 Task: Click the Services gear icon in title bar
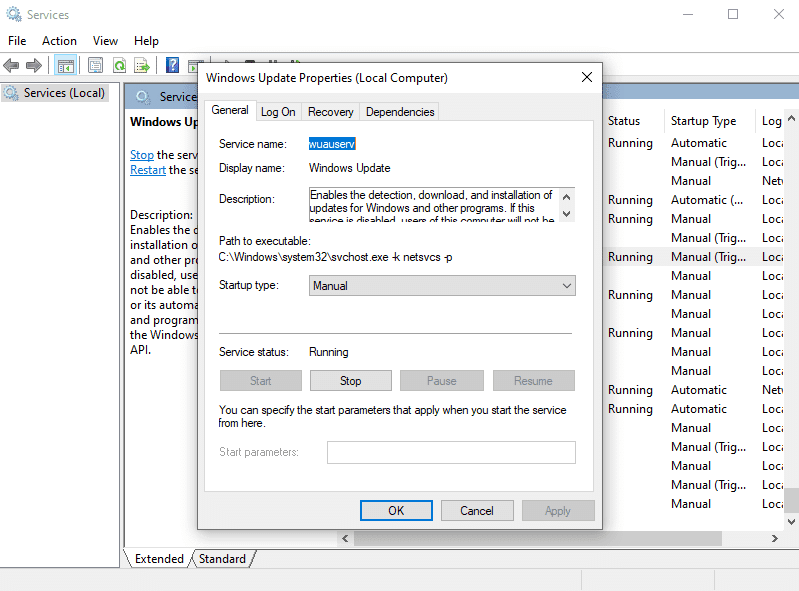14,14
